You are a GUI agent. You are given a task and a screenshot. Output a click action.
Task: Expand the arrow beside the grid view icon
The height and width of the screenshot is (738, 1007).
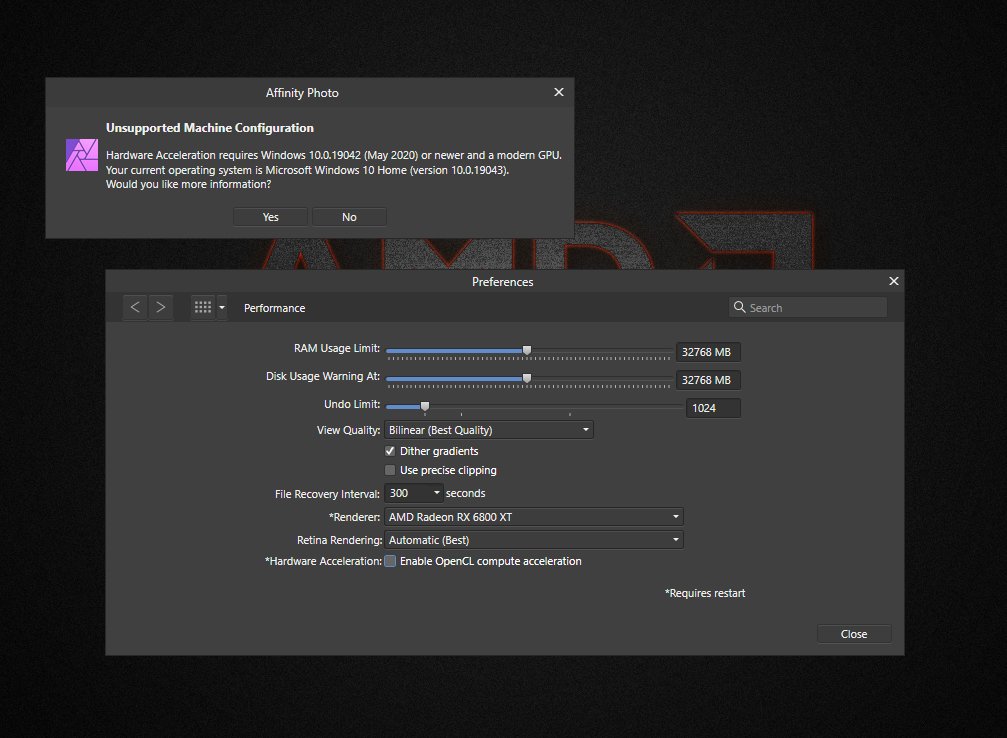coord(221,307)
